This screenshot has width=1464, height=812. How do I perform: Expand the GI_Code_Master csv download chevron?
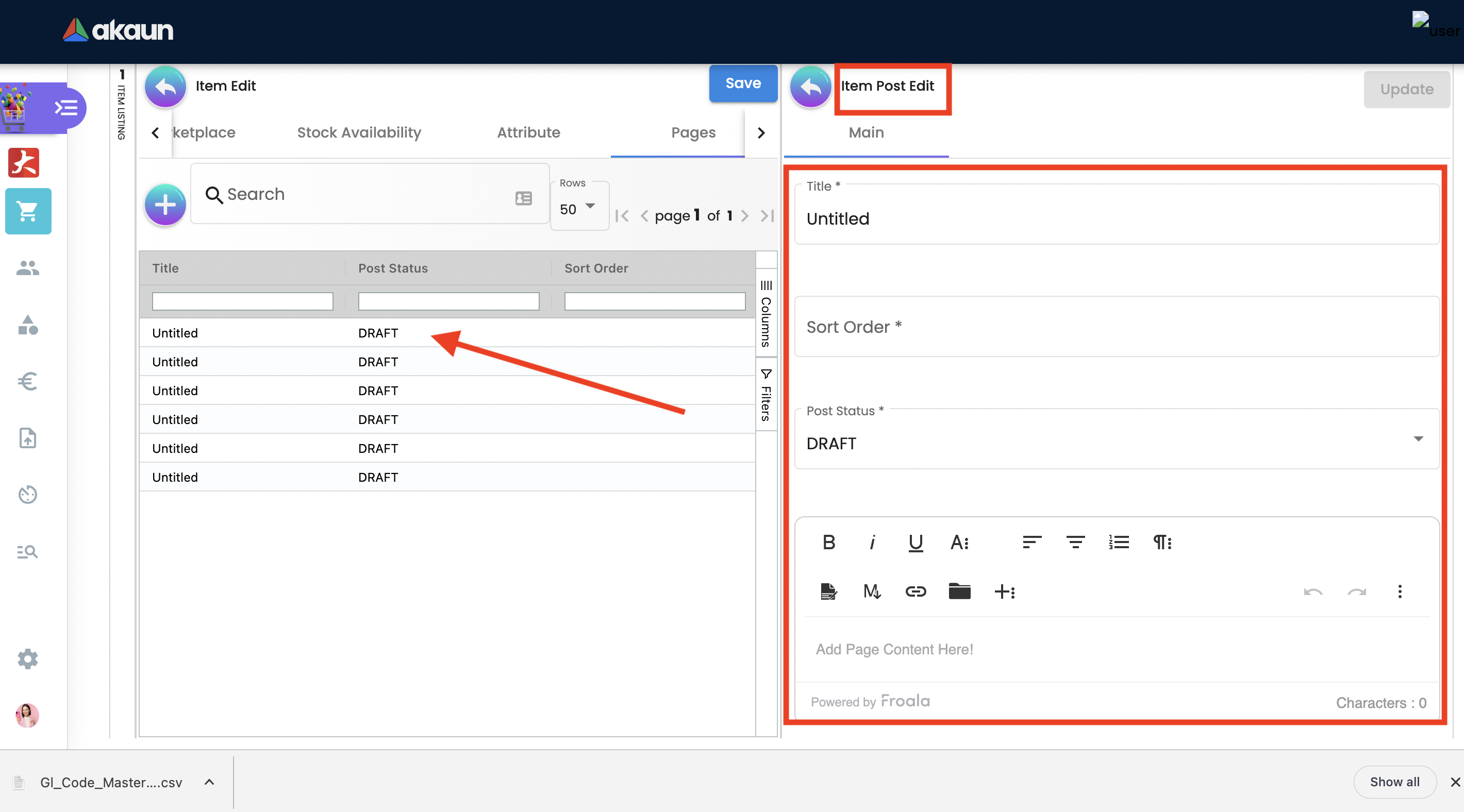[209, 783]
